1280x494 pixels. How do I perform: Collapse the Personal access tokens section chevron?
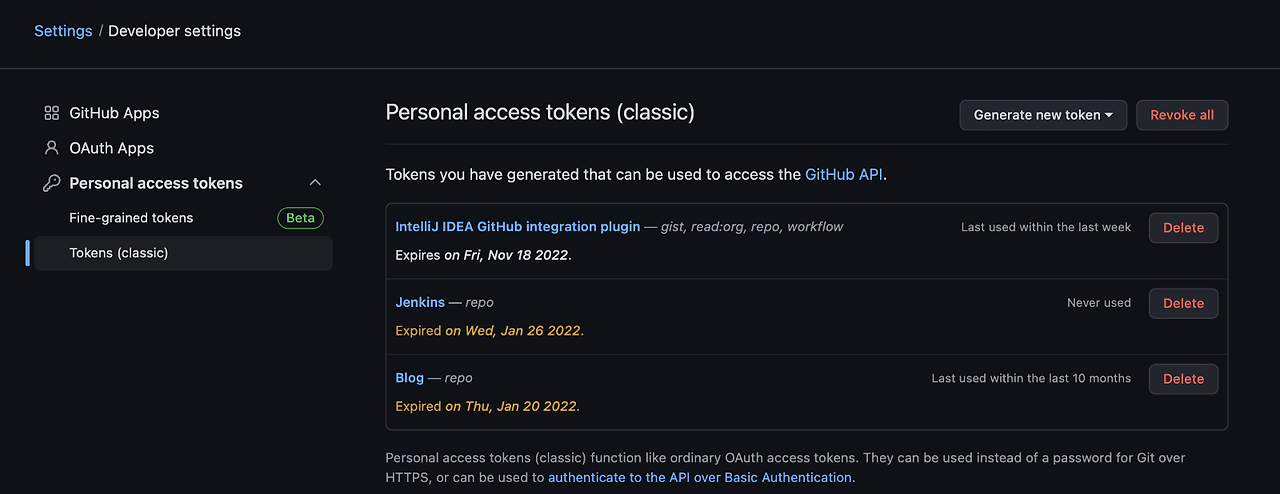(x=315, y=183)
